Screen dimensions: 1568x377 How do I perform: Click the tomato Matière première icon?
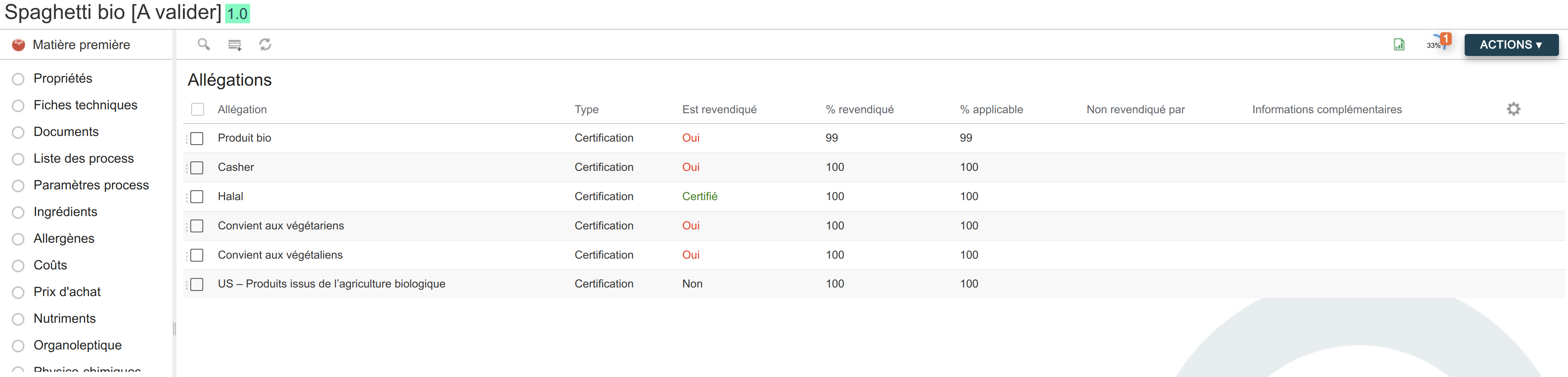19,44
